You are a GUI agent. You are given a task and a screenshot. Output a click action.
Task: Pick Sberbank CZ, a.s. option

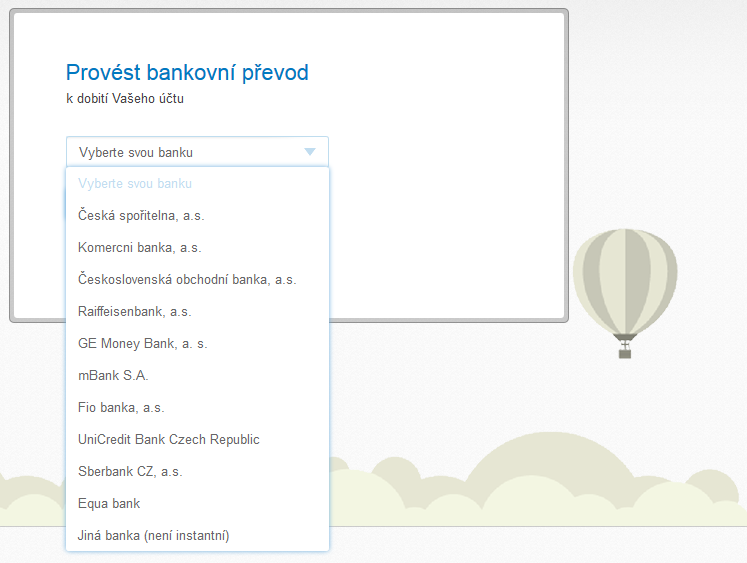coord(197,472)
